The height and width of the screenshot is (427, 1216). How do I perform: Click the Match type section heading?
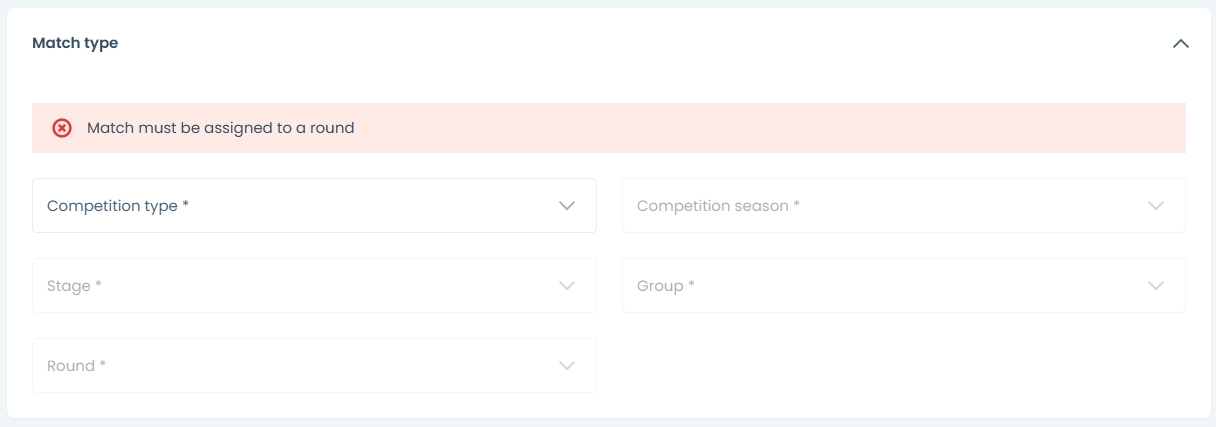(75, 43)
